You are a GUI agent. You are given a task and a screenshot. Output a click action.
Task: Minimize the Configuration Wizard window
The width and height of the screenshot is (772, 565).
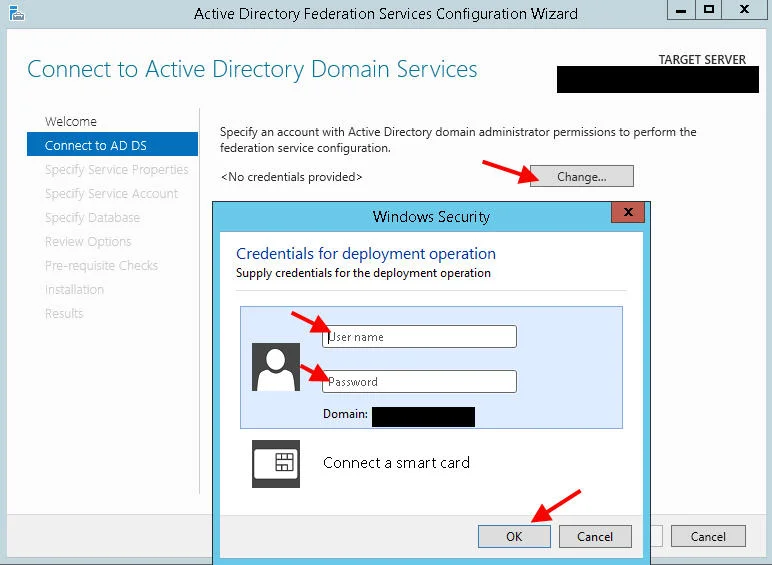point(681,10)
